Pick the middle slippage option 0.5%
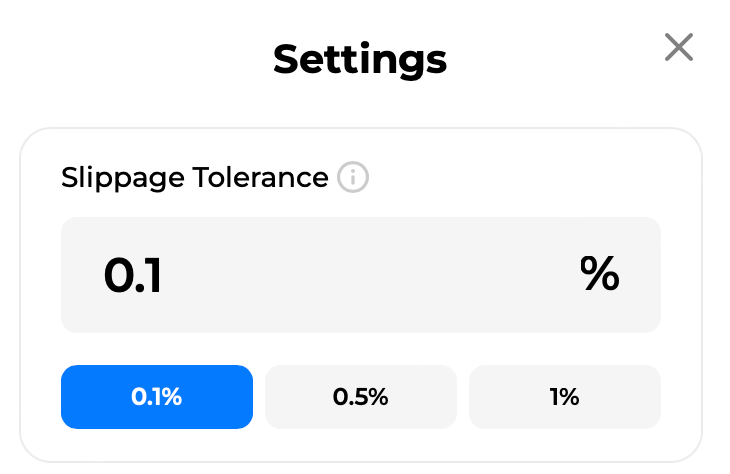Screen dimensions: 730x474 [x=361, y=397]
